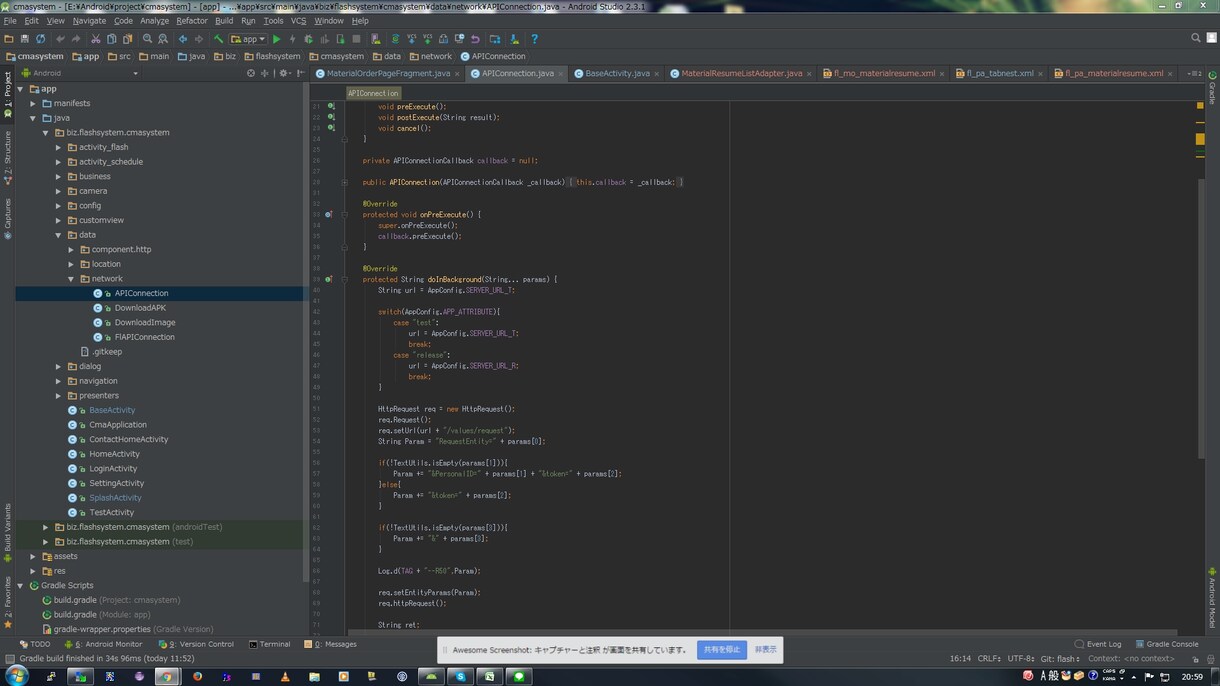Click the Make Project hammer icon
This screenshot has height=686, width=1220.
point(218,39)
